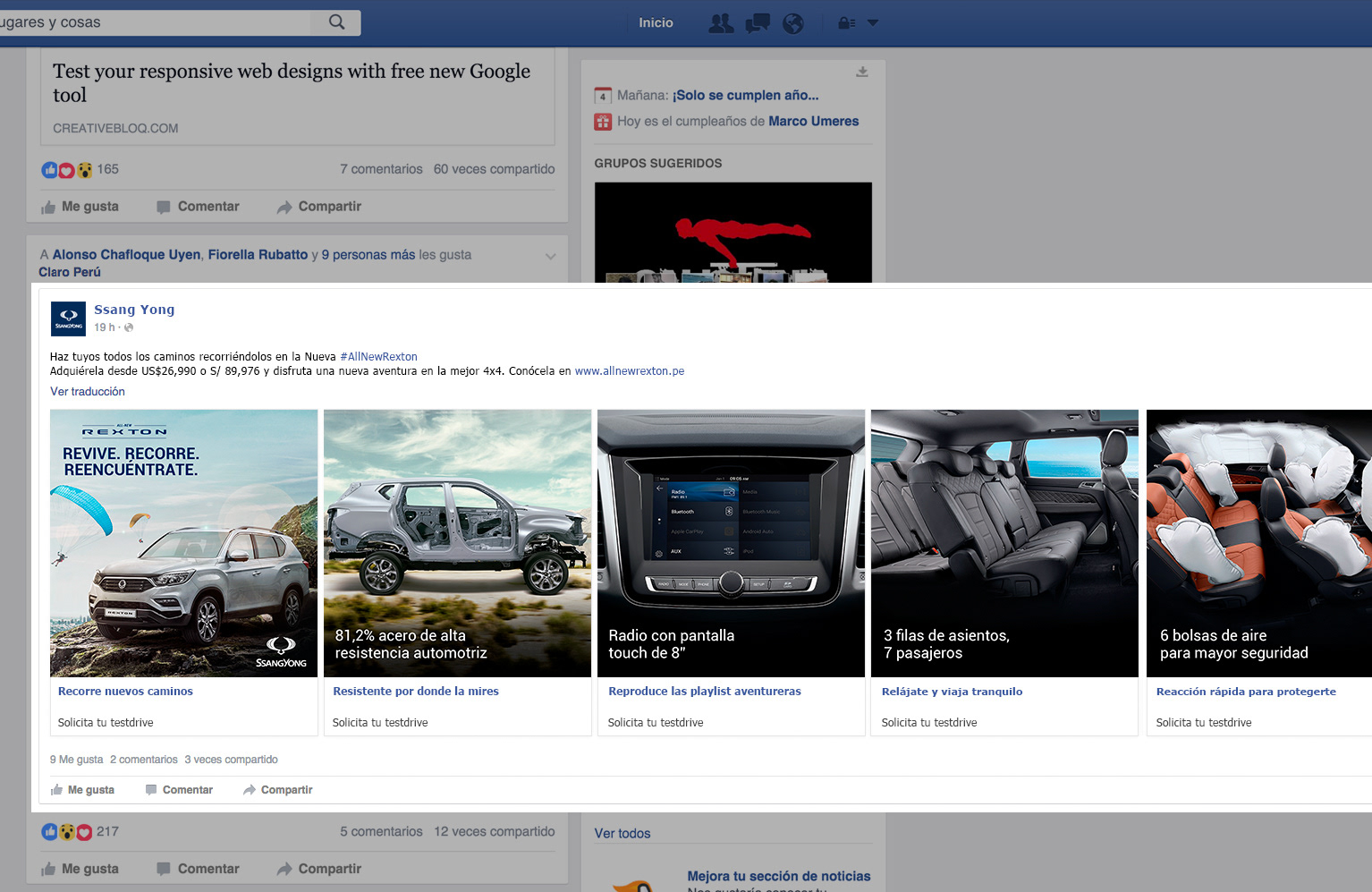Open the 81,2% acero carousel image
Screen dimensions: 1372x892
click(457, 543)
